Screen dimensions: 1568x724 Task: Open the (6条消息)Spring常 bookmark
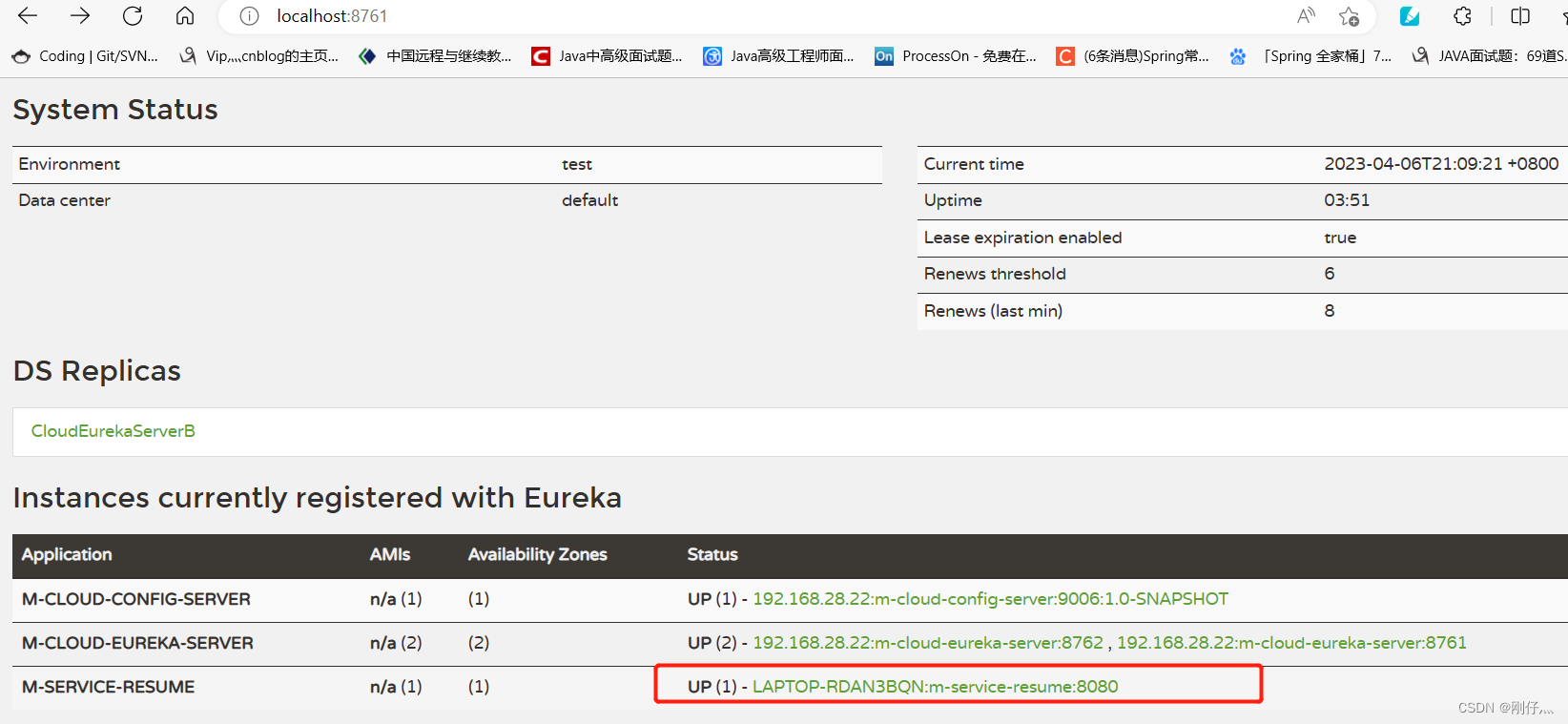pos(1132,56)
